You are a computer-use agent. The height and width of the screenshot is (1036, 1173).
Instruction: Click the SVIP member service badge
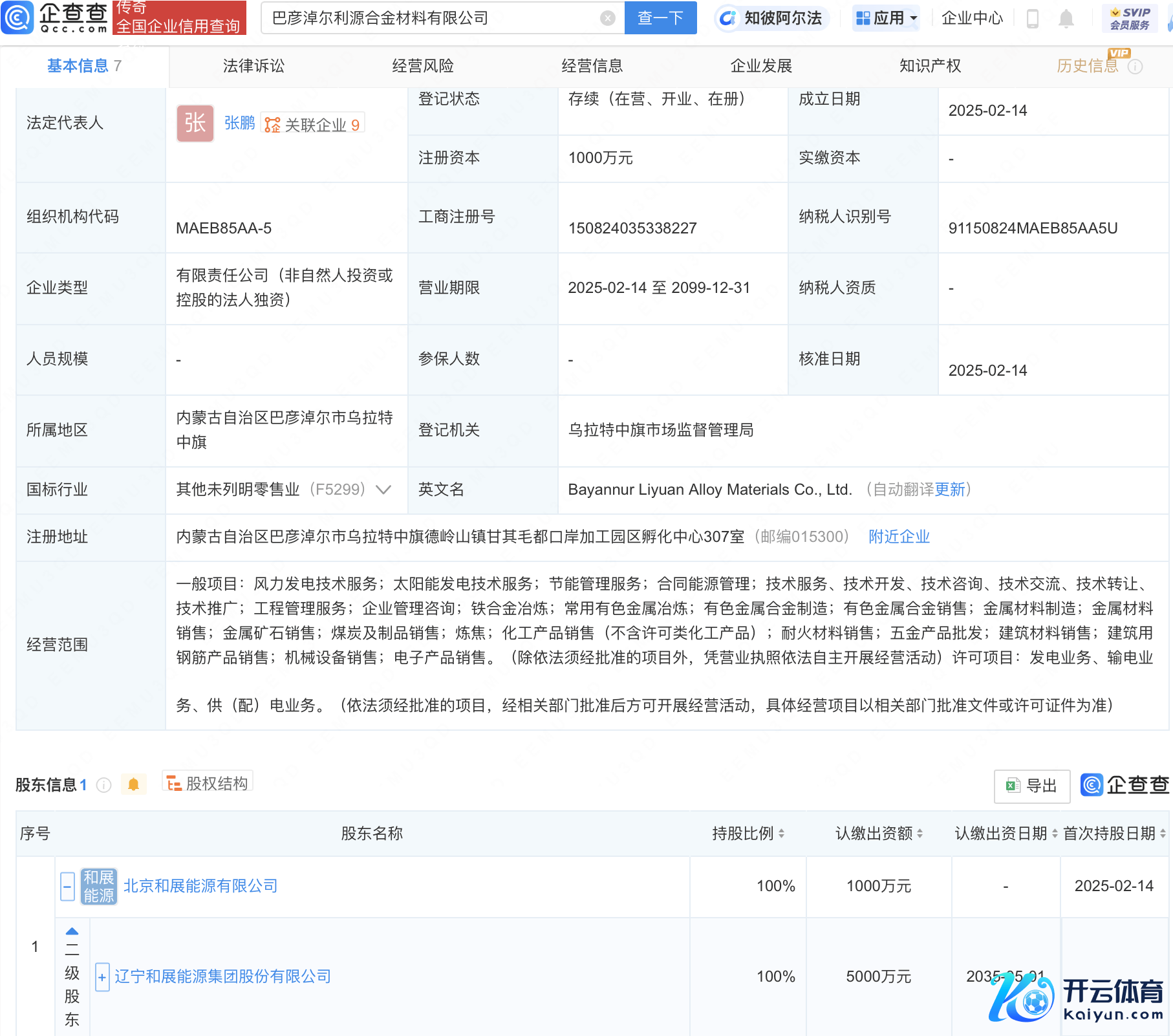(1129, 18)
